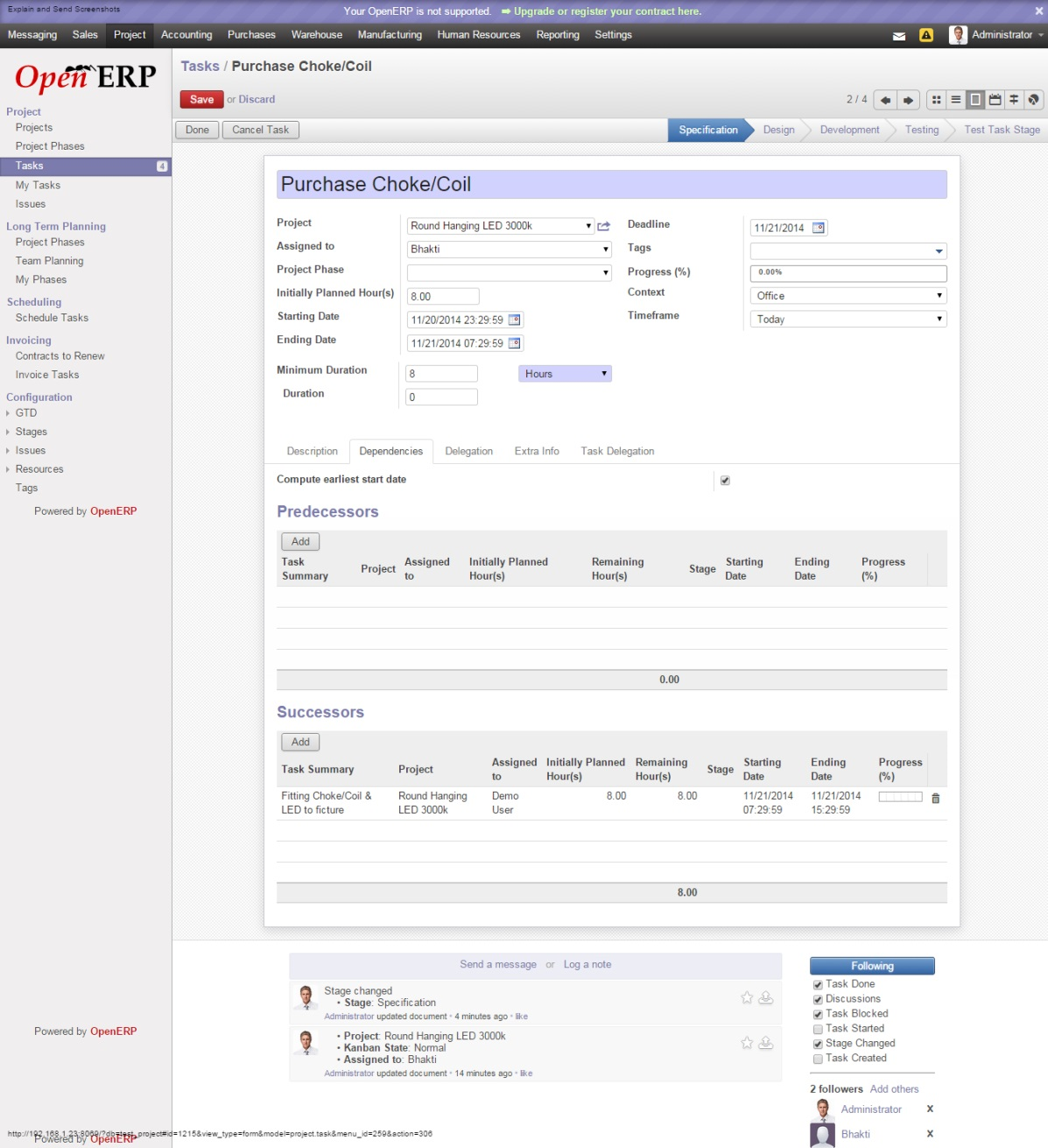This screenshot has width=1048, height=1148.
Task: Star the Stage changed message
Action: 747,997
